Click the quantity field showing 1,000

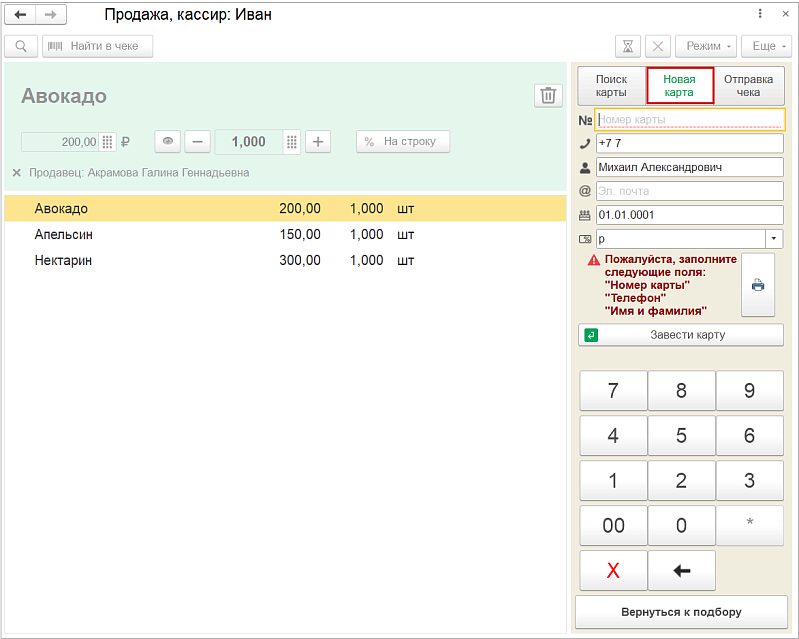tap(249, 142)
